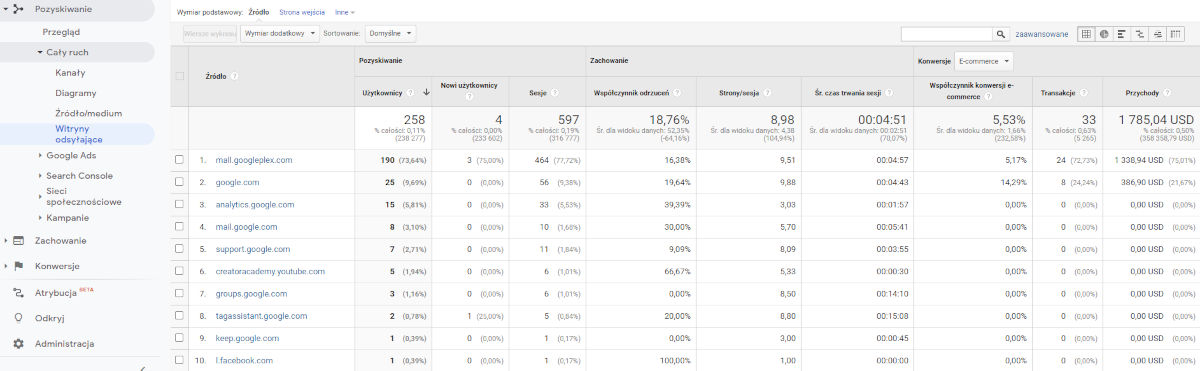The width and height of the screenshot is (1200, 371).
Task: Click help icon next to Współczynnik odrzuceń
Action: click(x=676, y=92)
